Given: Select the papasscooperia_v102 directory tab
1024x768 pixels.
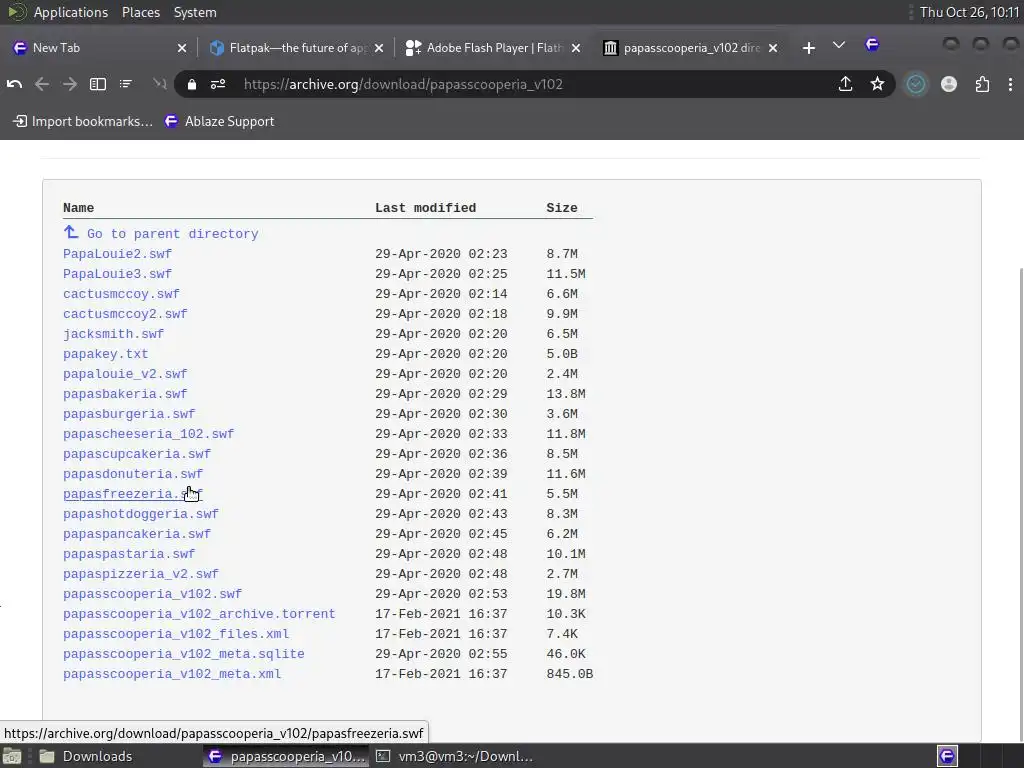Looking at the screenshot, I should point(690,48).
